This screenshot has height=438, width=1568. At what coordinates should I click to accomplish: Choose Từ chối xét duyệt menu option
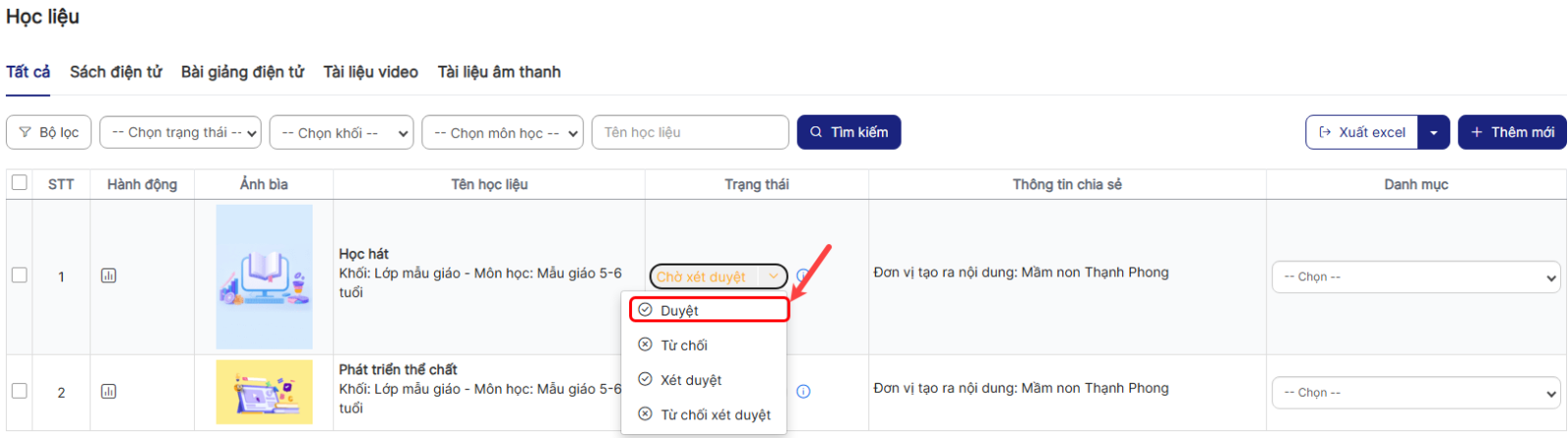(x=715, y=415)
